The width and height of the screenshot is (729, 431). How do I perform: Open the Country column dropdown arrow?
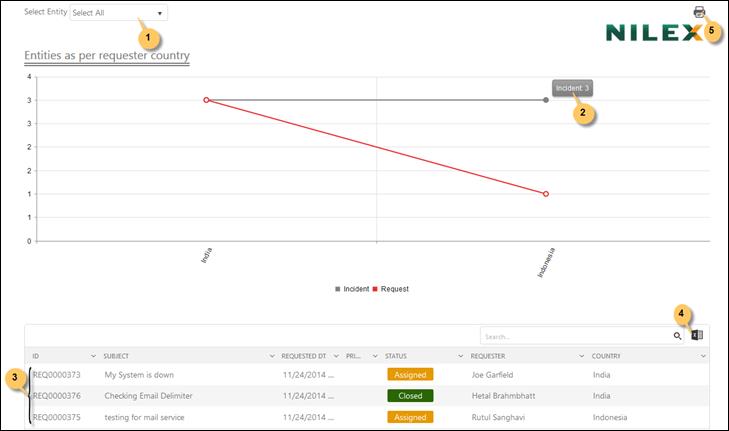point(703,356)
